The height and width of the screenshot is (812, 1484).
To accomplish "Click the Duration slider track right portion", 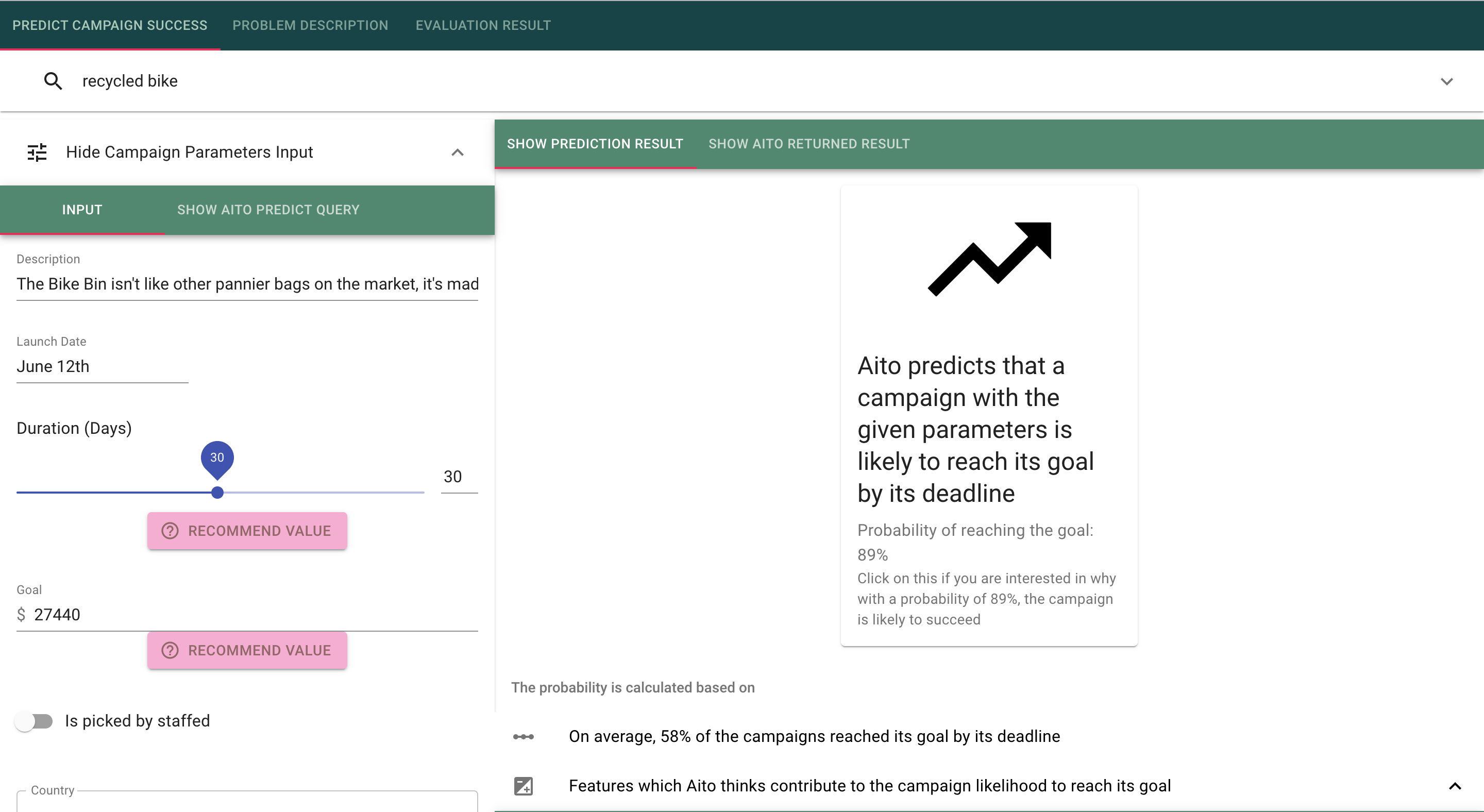I will [324, 493].
